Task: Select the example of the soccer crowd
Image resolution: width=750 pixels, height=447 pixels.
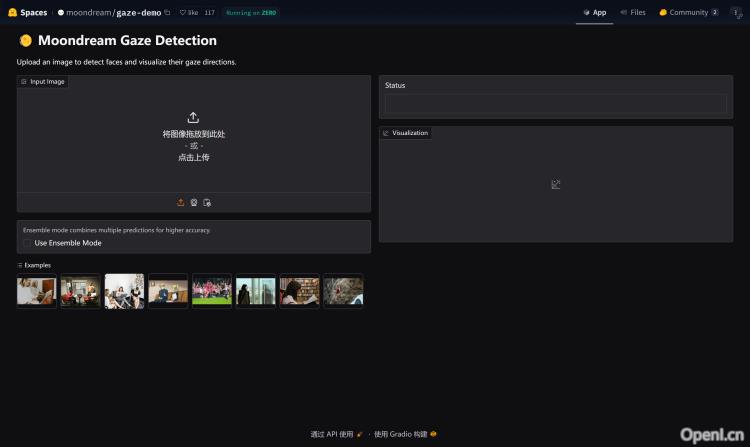Action: click(212, 291)
